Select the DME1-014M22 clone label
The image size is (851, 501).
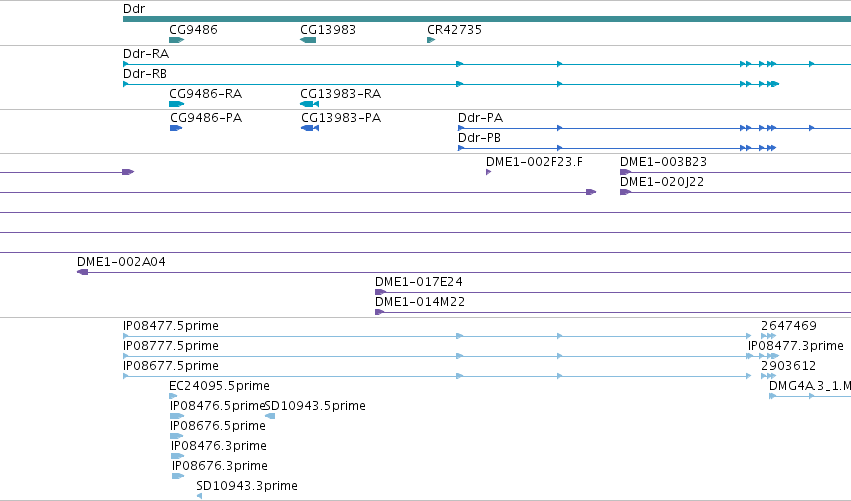point(420,302)
